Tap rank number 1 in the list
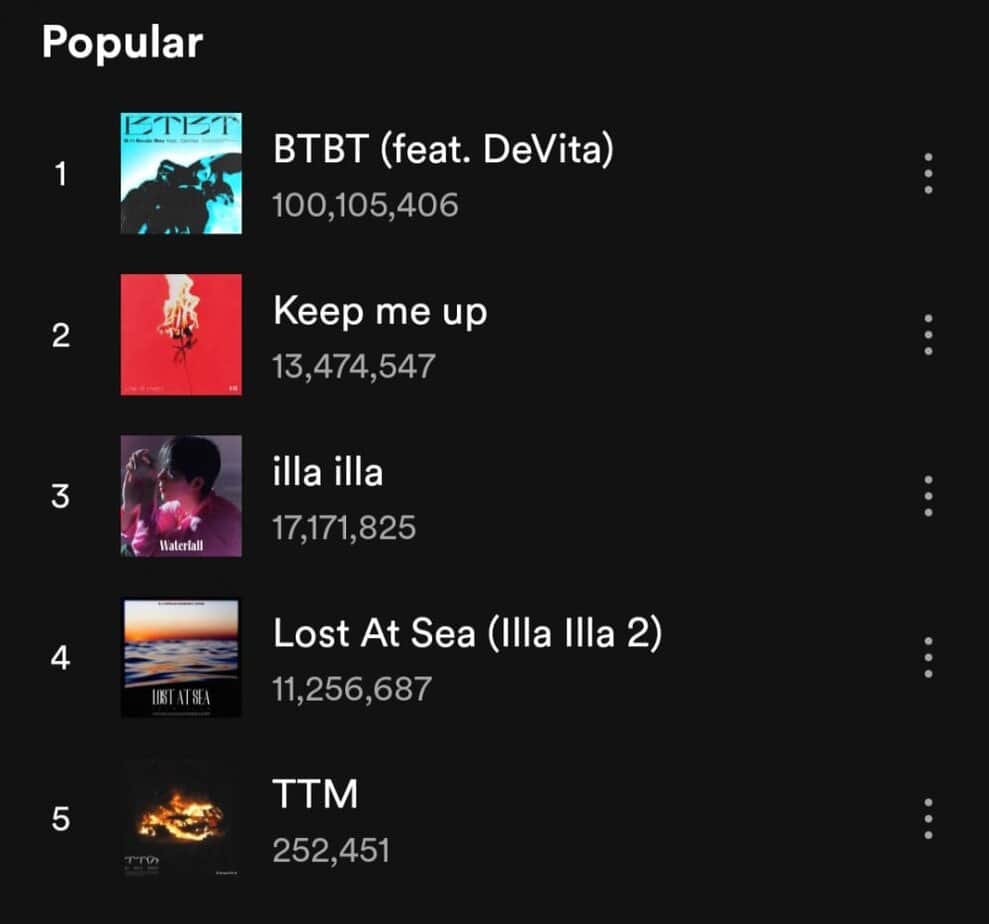The height and width of the screenshot is (924, 989). pos(61,175)
